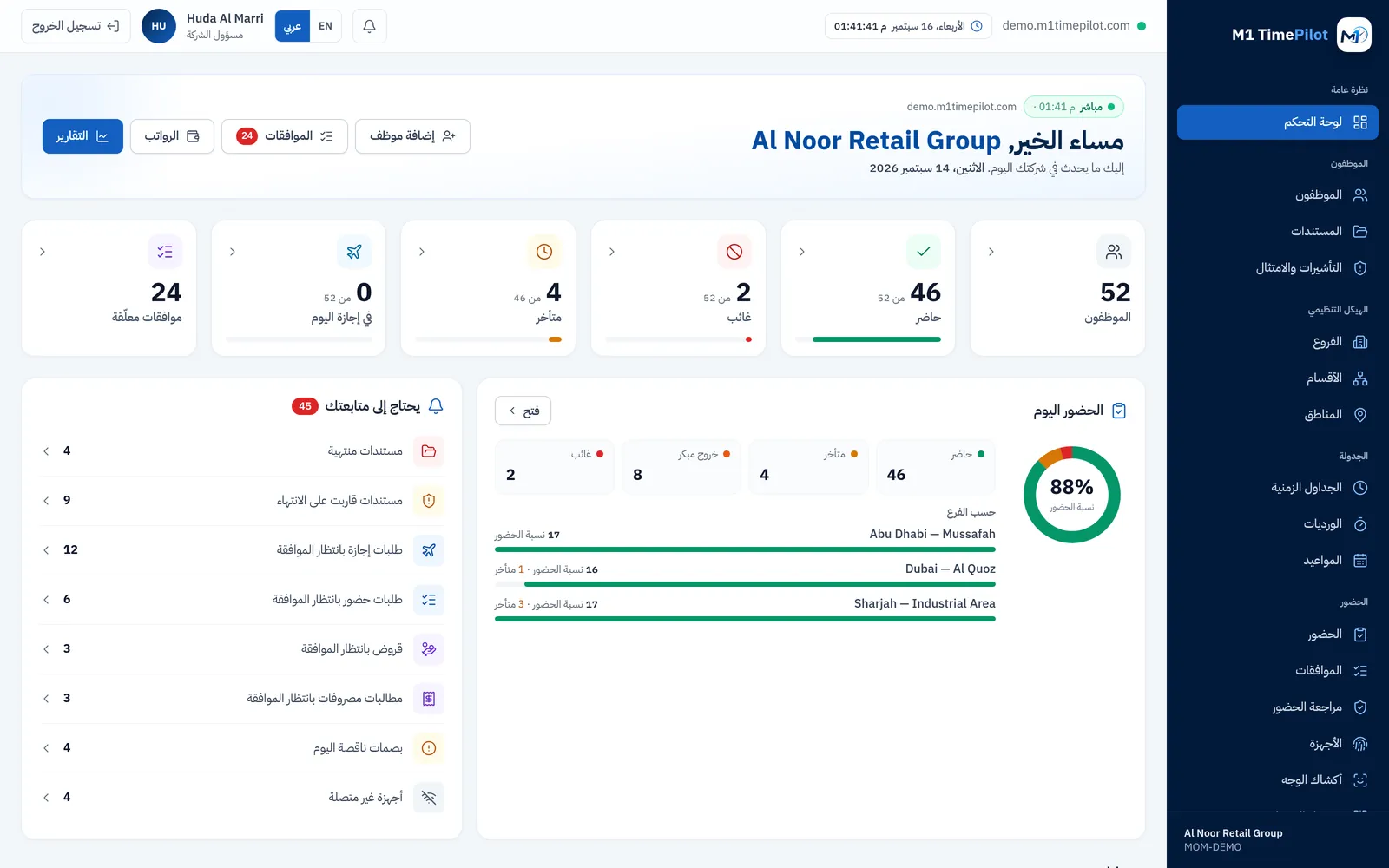
Task: Open أجهزة غير متصلة row chevron
Action: [x=46, y=798]
